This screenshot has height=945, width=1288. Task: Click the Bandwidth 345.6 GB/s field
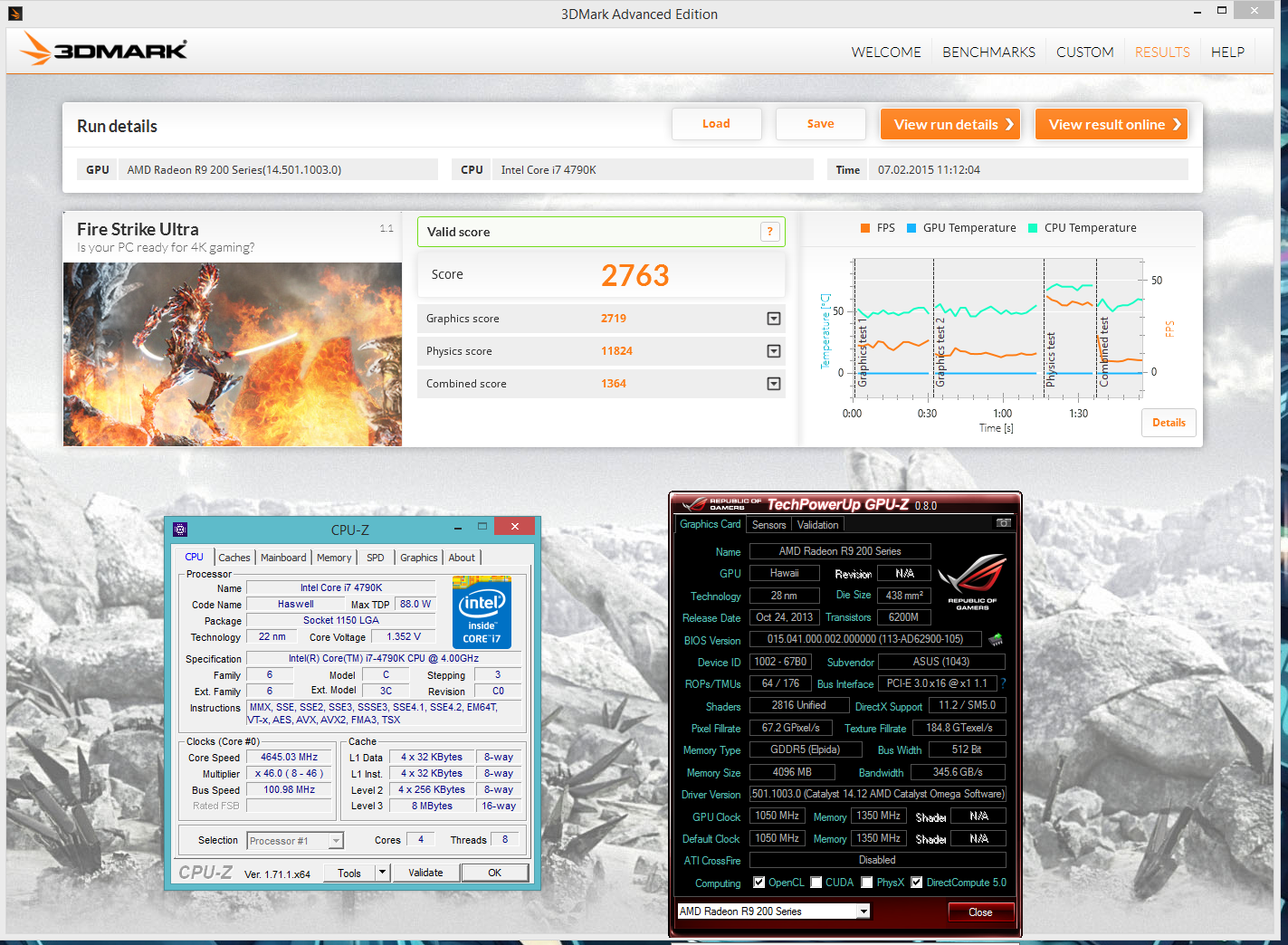958,772
